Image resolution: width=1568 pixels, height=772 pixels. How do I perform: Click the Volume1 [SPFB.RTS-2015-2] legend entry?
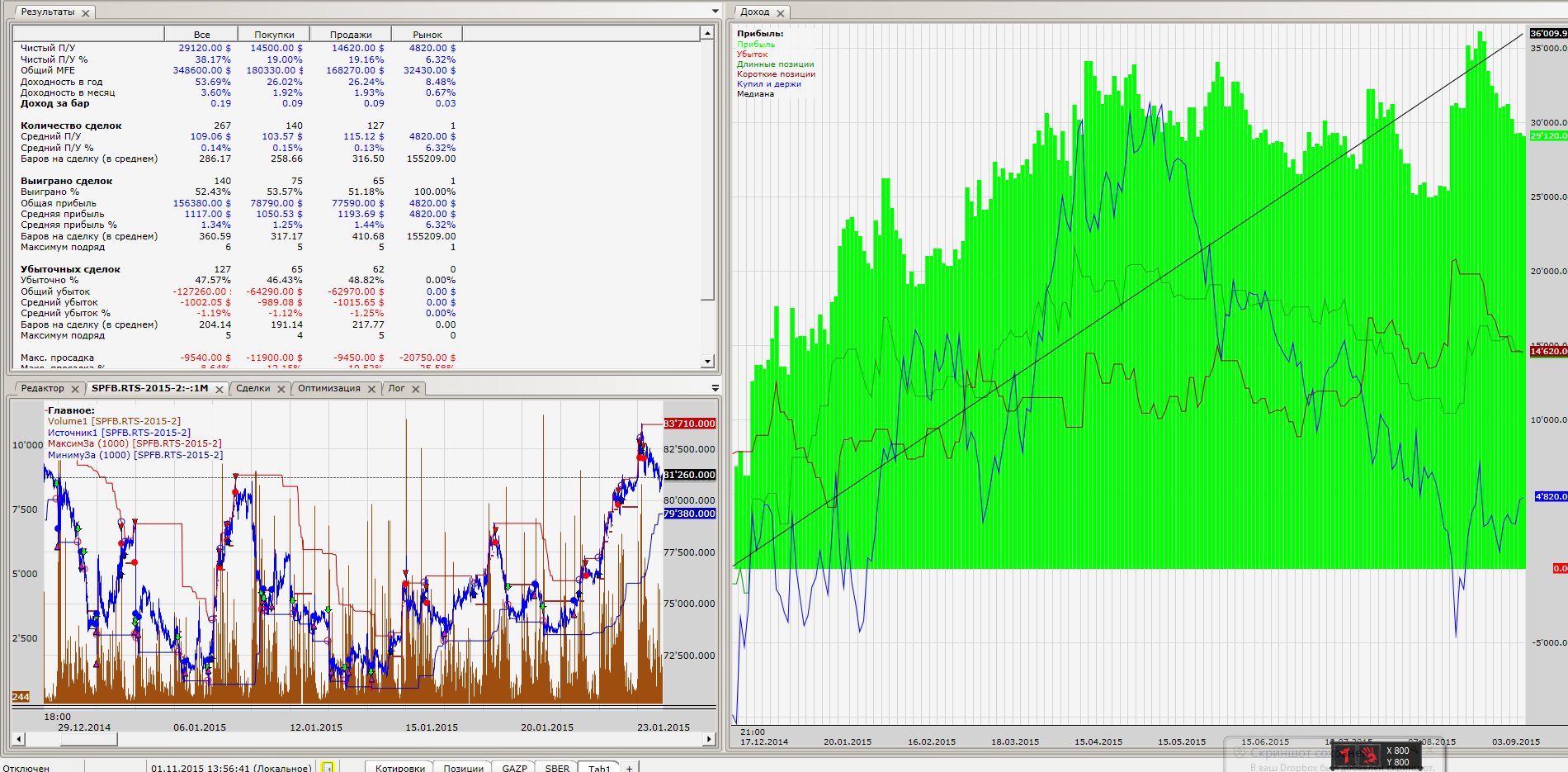(114, 421)
